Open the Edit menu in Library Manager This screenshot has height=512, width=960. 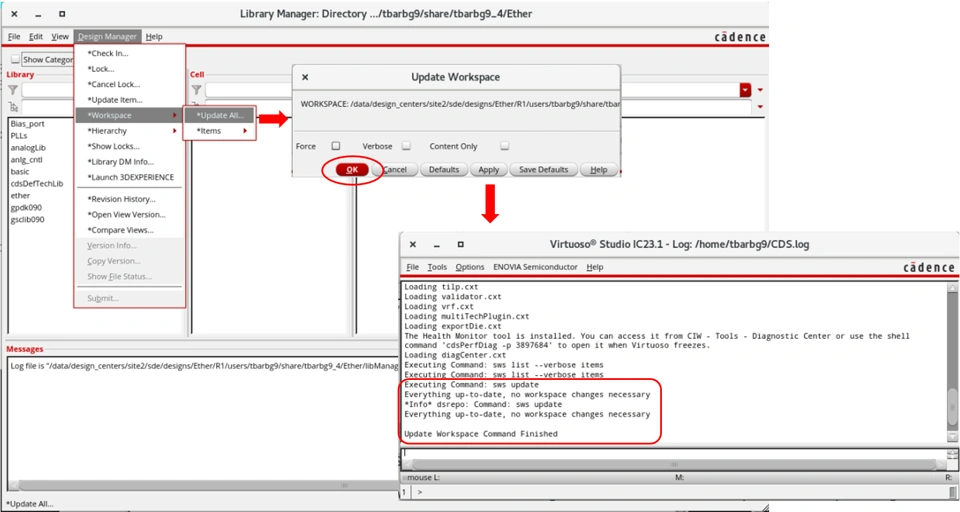click(36, 37)
